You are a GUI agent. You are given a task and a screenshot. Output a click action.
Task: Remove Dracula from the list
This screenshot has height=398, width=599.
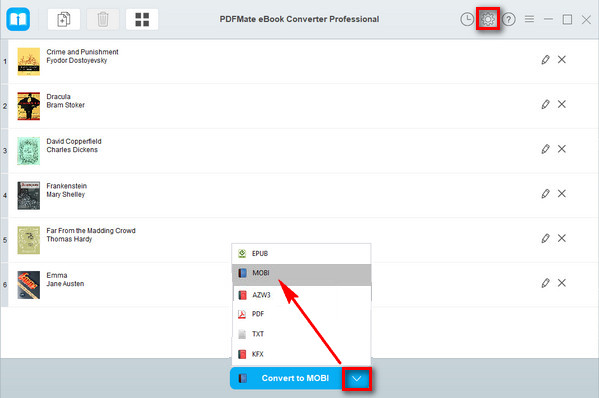tap(562, 104)
